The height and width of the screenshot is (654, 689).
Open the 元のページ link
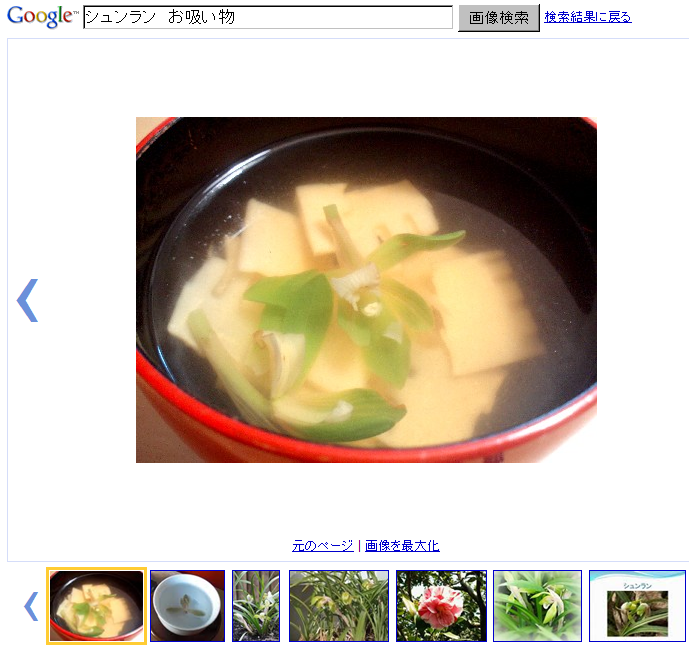[x=323, y=545]
